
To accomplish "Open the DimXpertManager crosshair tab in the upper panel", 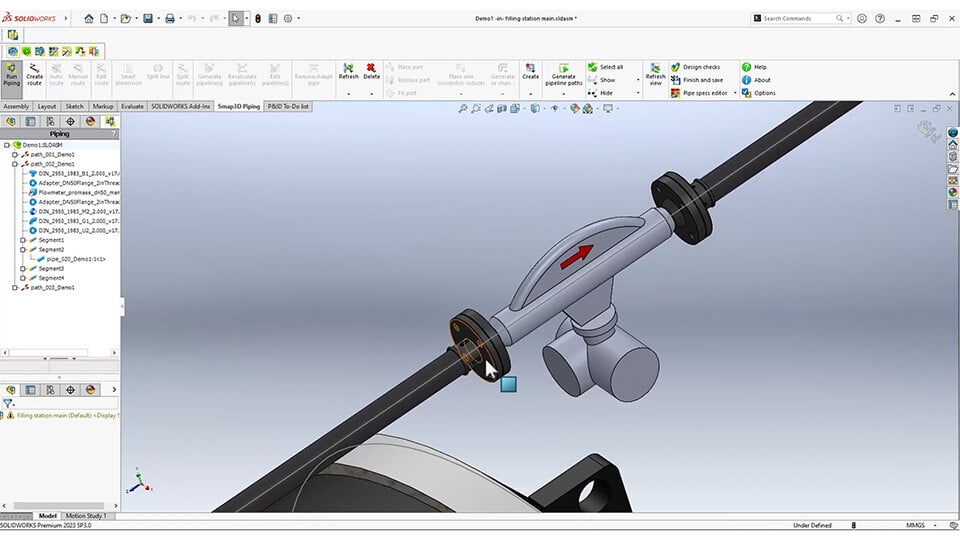I will [70, 121].
